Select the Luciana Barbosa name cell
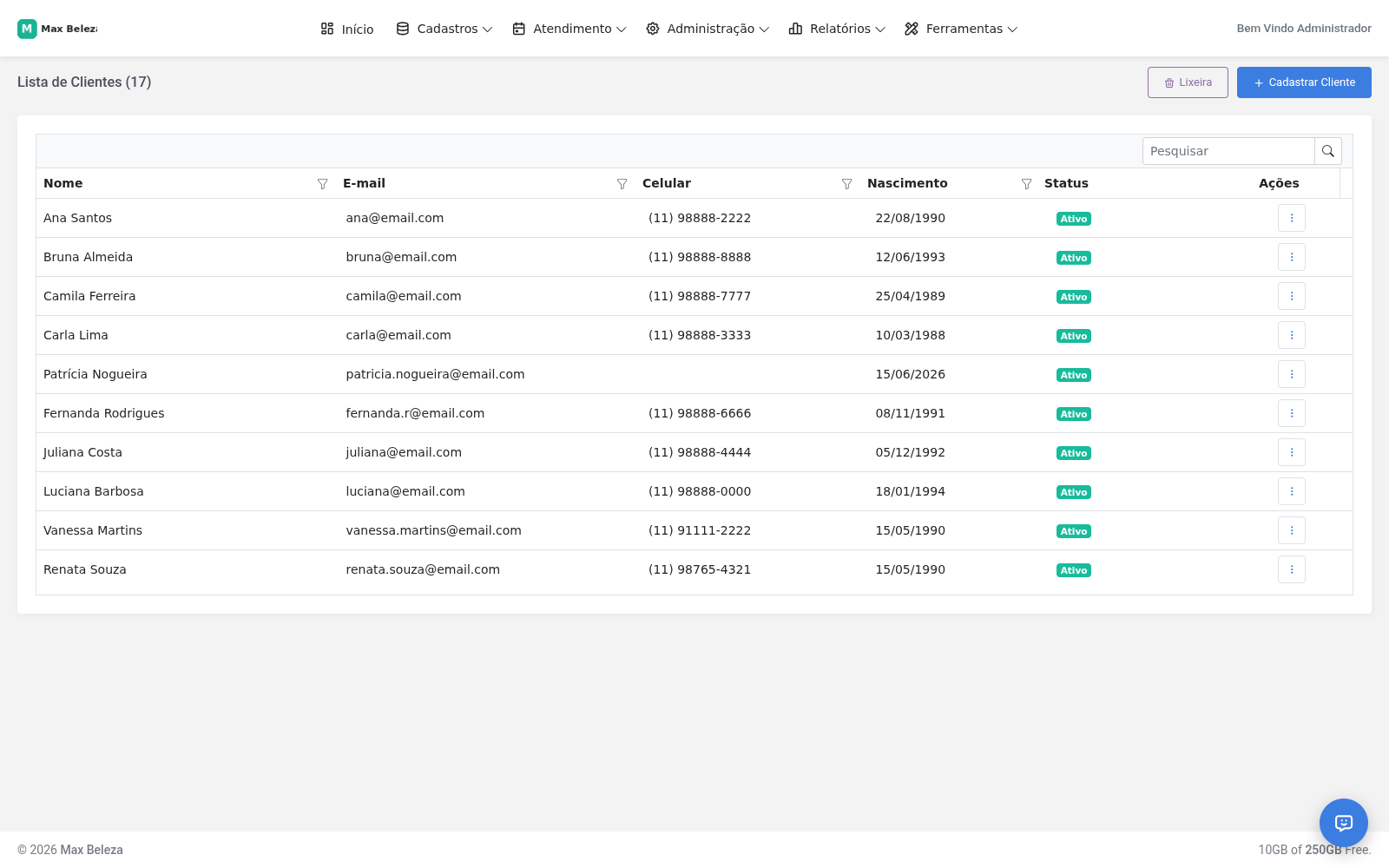Viewport: 1389px width, 868px height. pyautogui.click(x=94, y=491)
